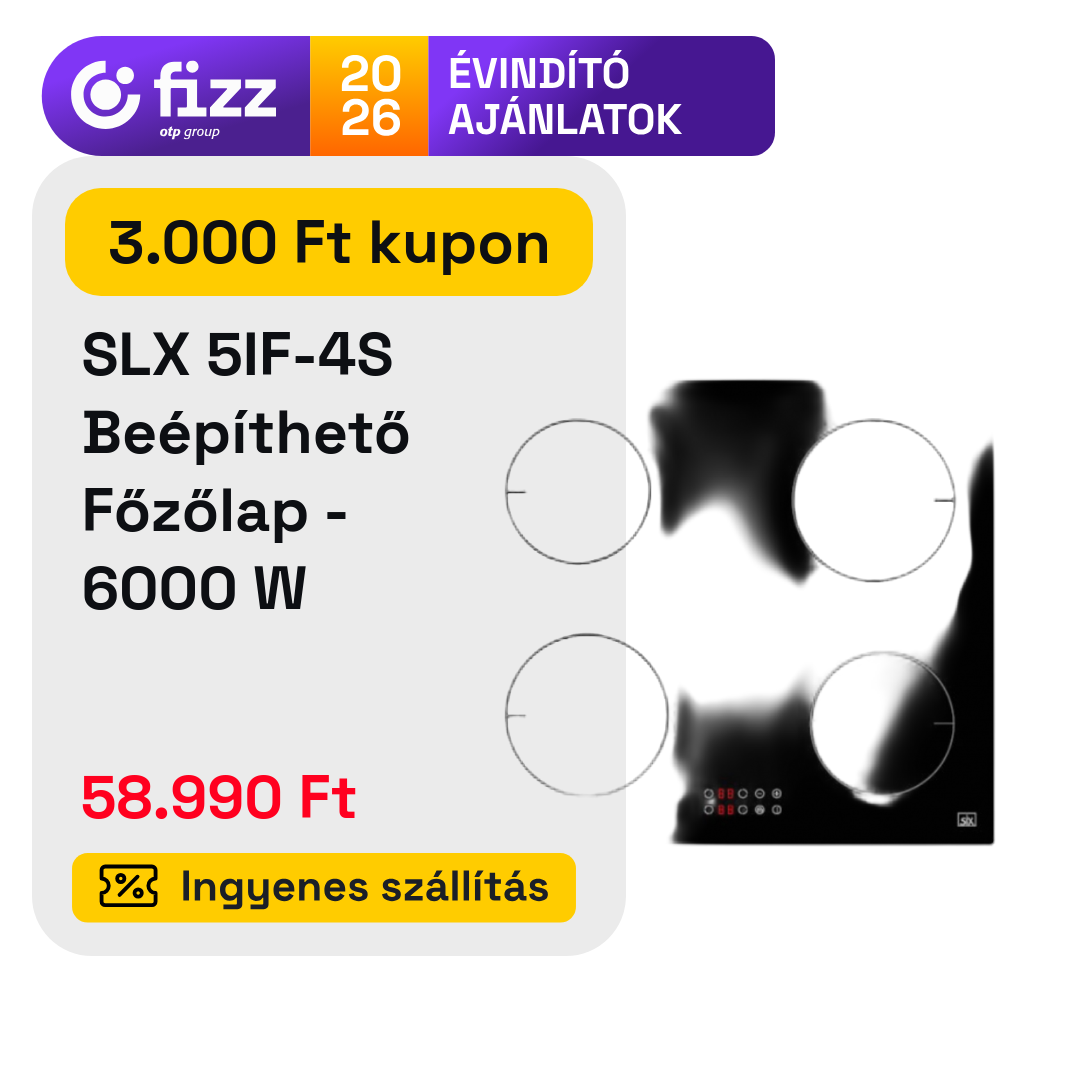Screen dimensions: 1080x1080
Task: Click the ÉVINDÍTÓ AJÁNLATOK banner text
Action: [565, 96]
